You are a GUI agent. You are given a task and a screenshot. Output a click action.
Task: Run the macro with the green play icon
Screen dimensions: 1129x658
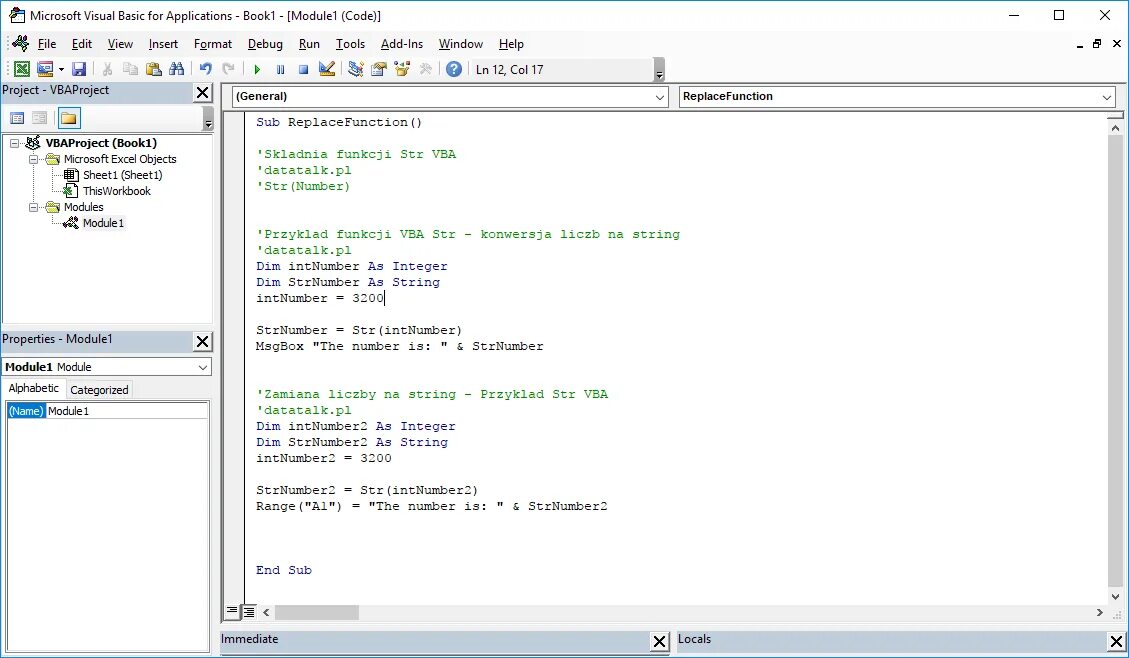(257, 69)
